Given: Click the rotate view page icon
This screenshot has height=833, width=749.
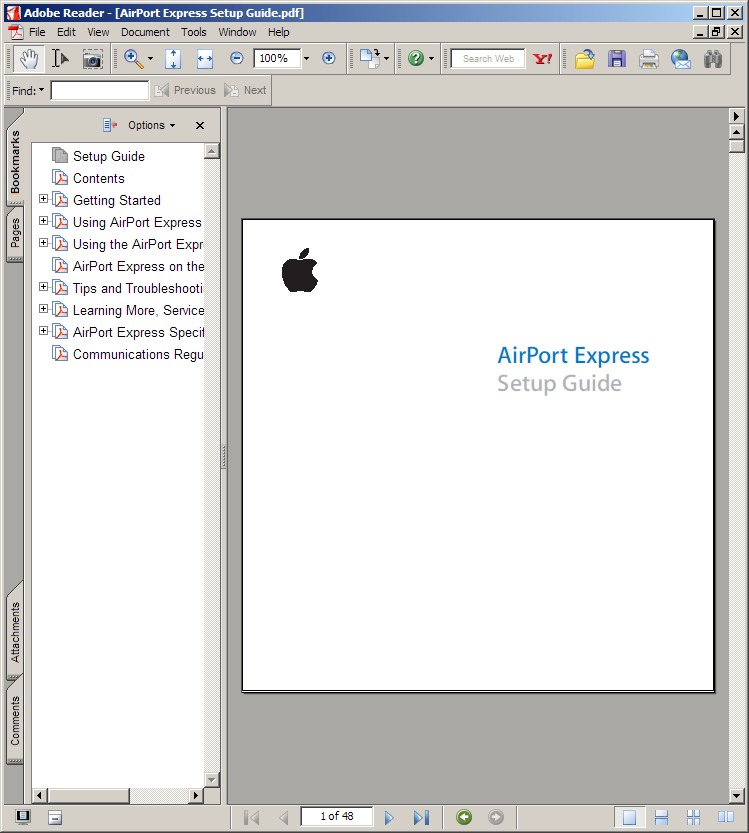Looking at the screenshot, I should (x=370, y=58).
